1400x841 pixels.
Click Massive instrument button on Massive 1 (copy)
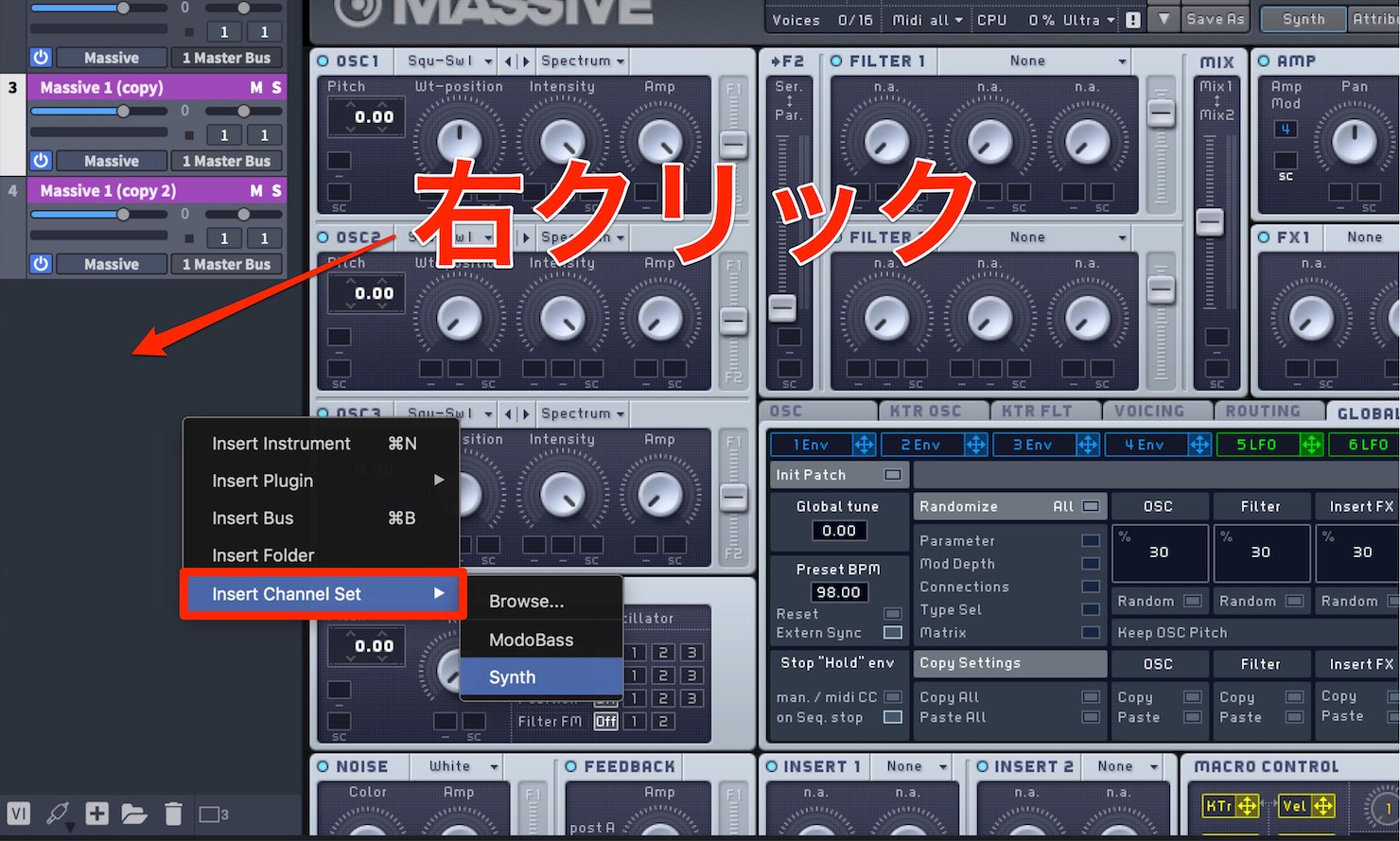(112, 161)
